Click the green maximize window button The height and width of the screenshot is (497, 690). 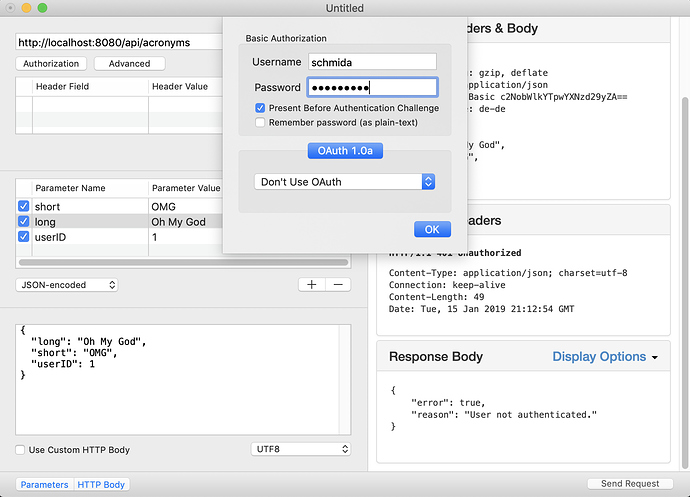point(42,7)
